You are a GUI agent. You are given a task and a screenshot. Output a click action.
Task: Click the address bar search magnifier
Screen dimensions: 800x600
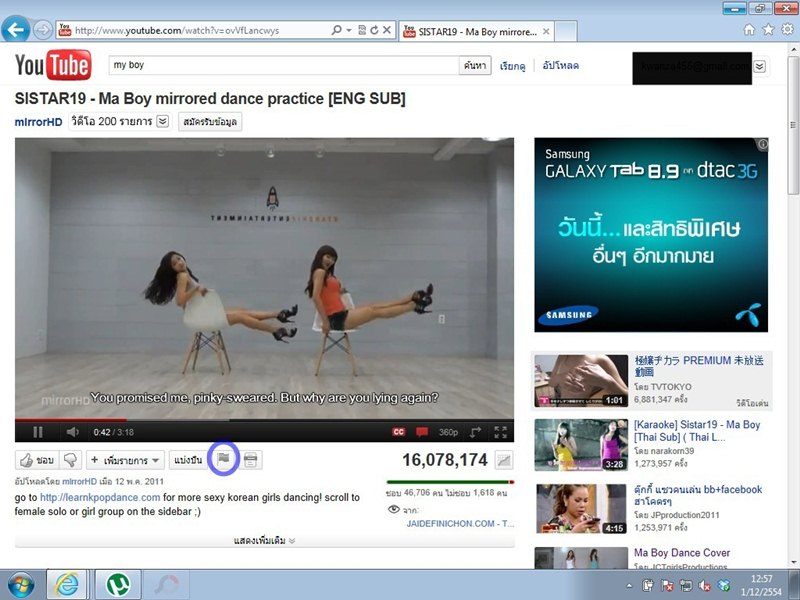(x=337, y=30)
